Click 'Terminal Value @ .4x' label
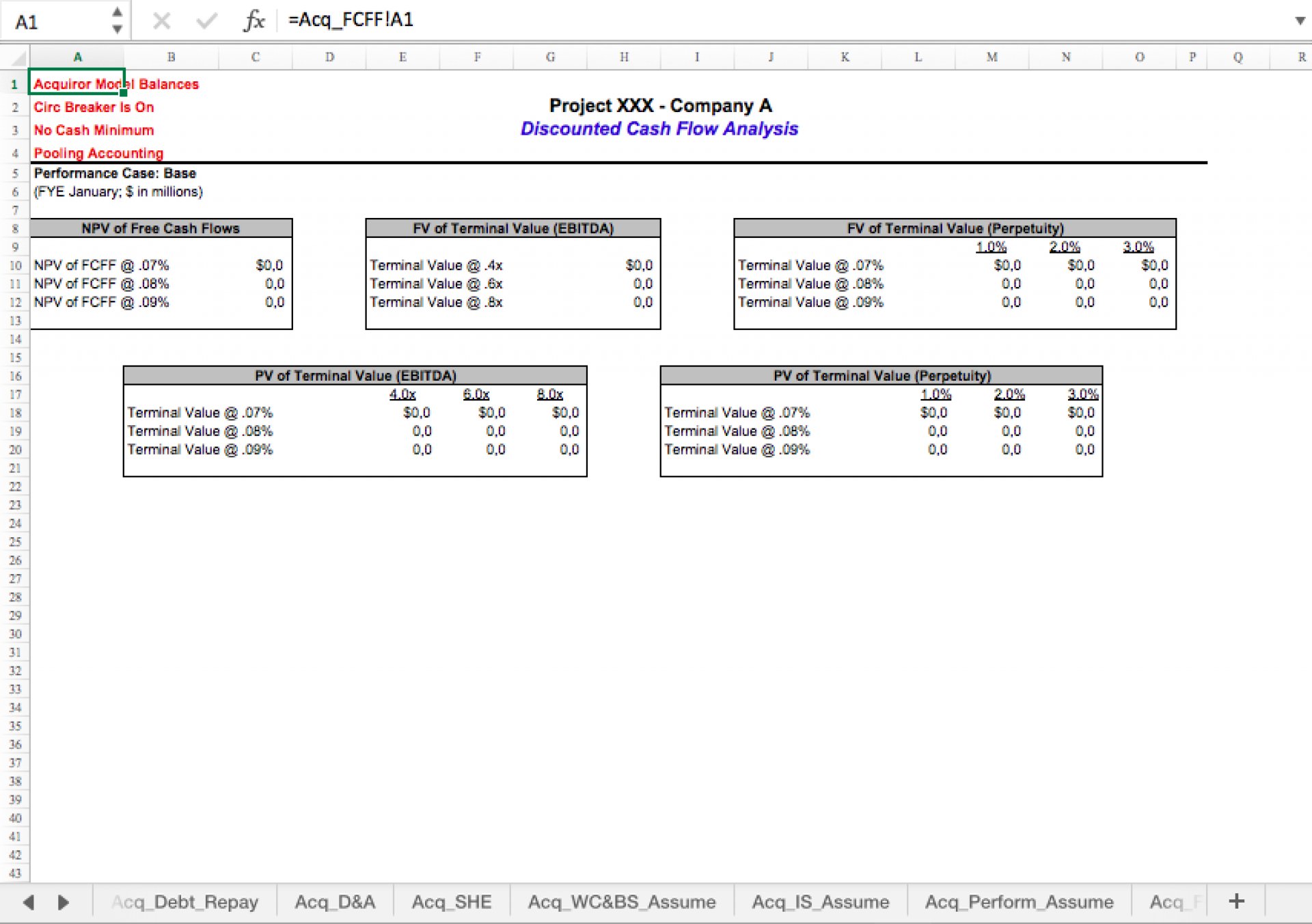This screenshot has width=1312, height=924. click(436, 265)
